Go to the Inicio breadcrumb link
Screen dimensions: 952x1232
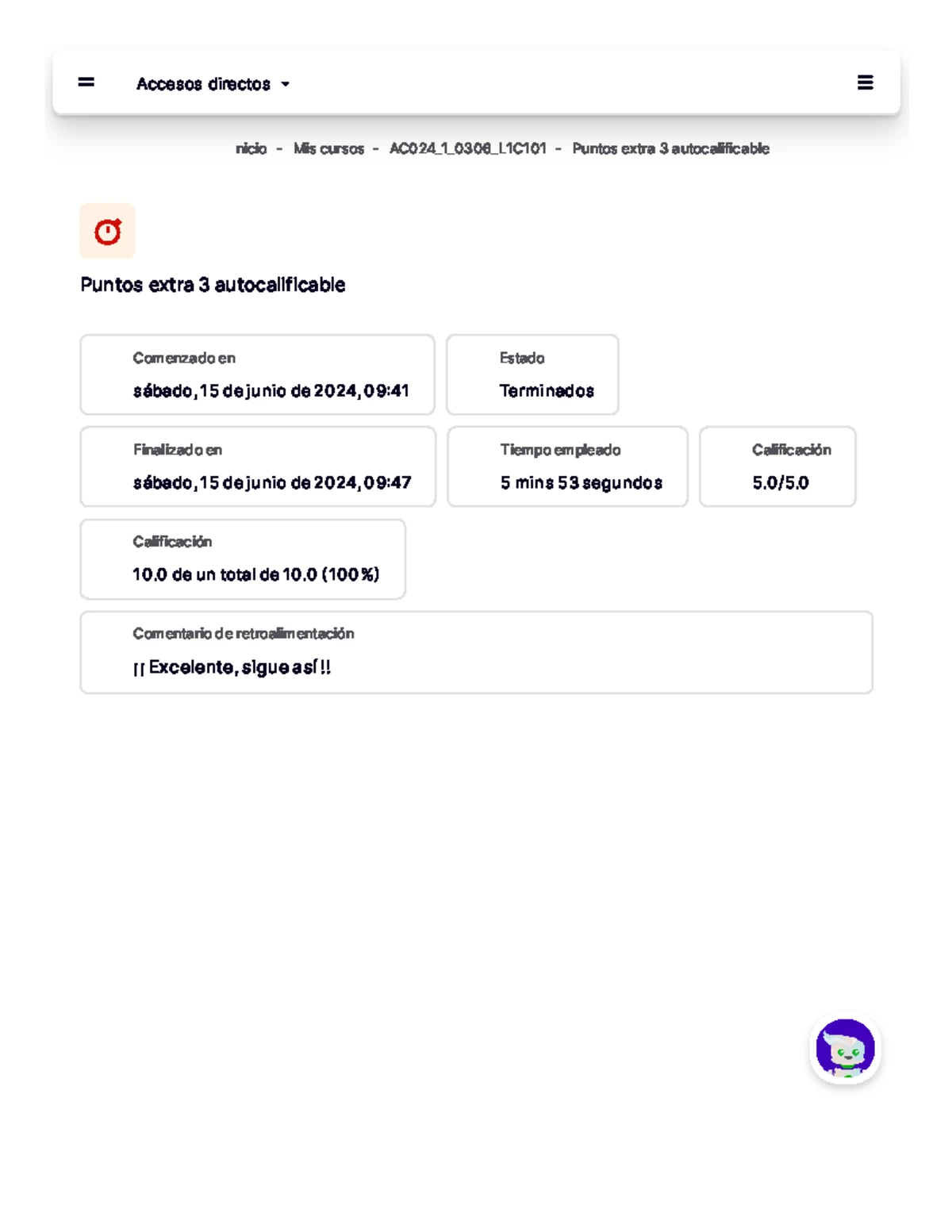(x=251, y=148)
